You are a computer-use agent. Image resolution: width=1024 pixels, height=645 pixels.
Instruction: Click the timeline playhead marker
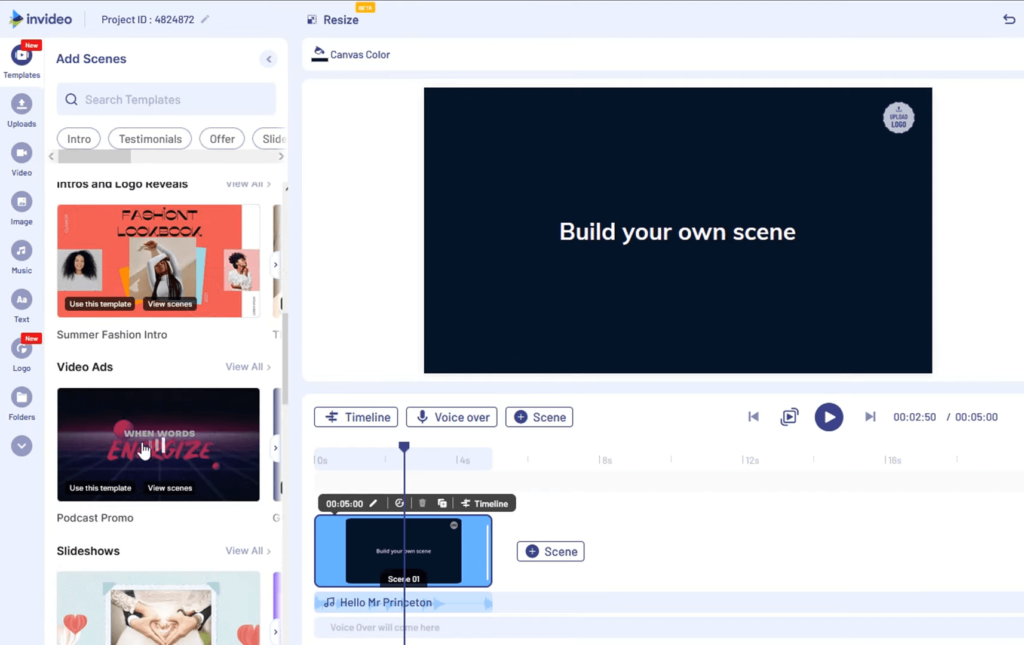(x=404, y=447)
